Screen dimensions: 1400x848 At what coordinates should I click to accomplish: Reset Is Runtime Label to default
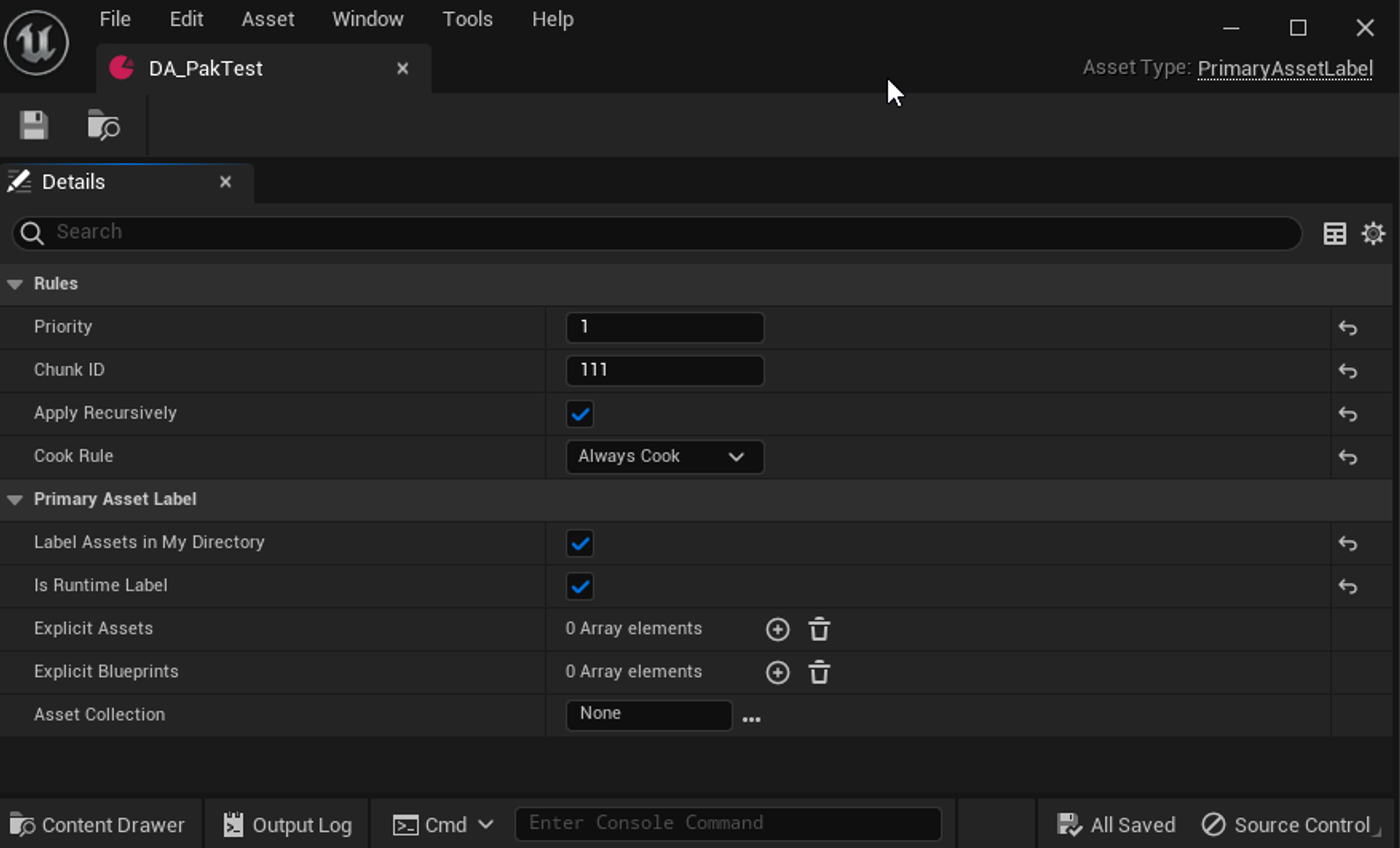tap(1348, 586)
